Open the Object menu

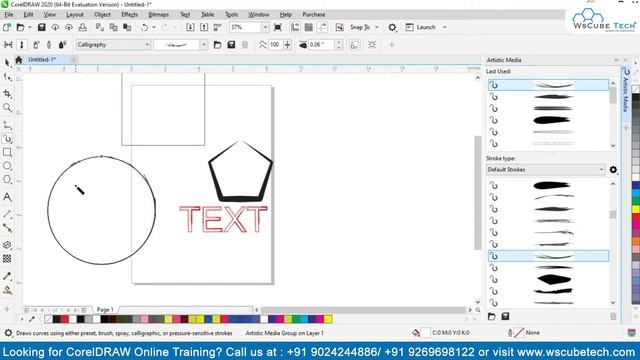102,14
